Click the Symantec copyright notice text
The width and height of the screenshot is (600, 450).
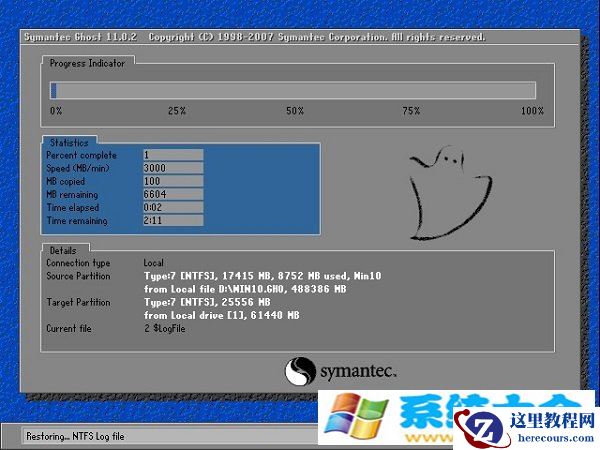point(317,37)
